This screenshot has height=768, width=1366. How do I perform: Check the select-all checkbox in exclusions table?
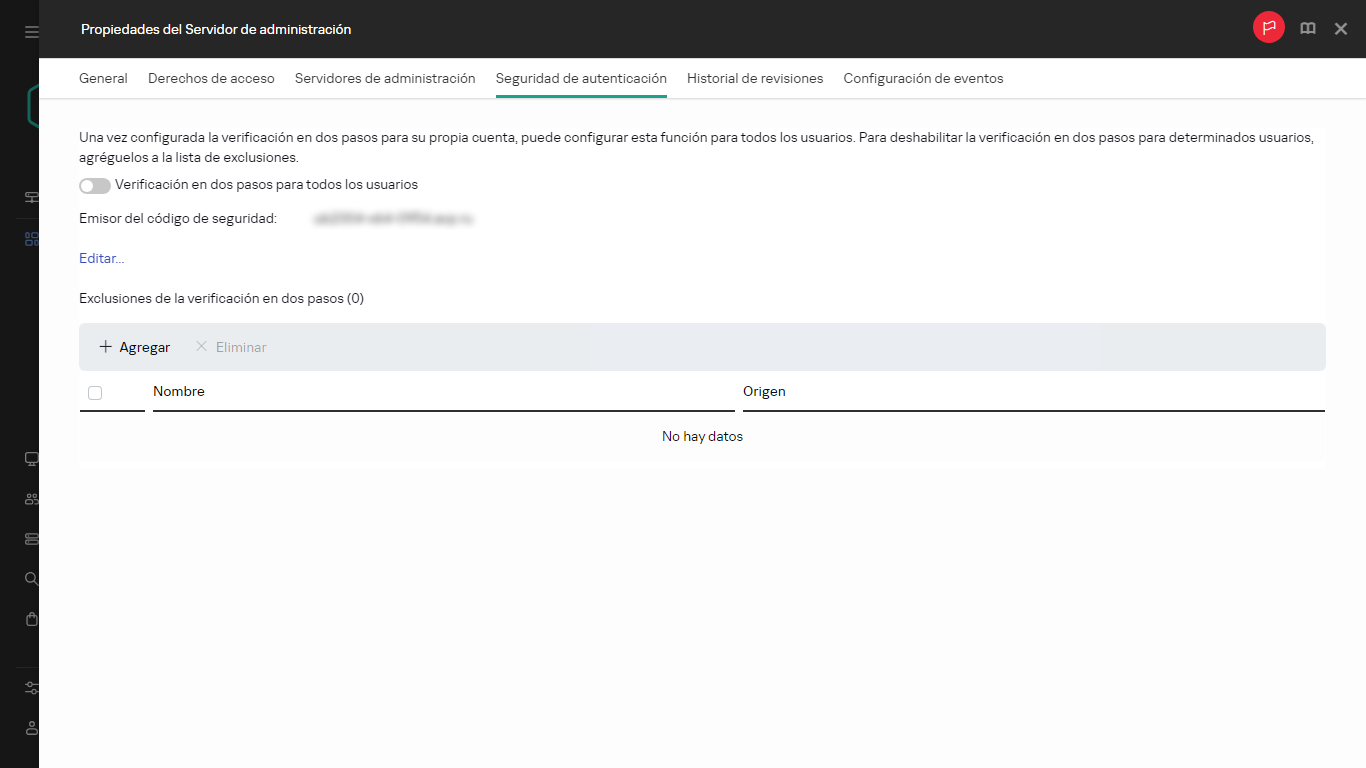tap(95, 393)
